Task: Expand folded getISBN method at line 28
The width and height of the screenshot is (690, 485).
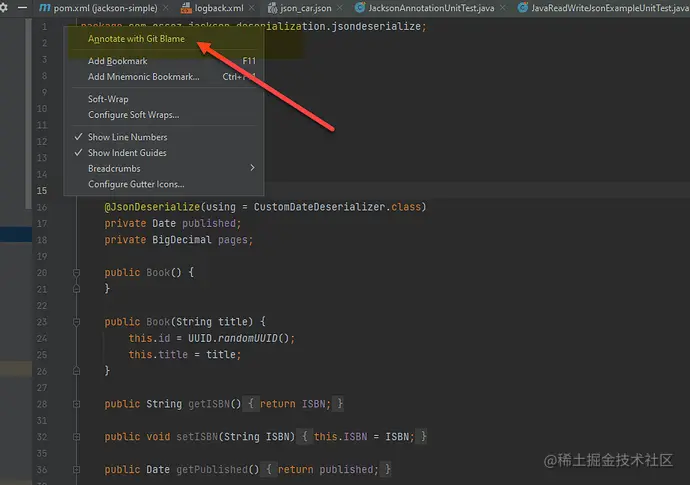Action: 76,404
